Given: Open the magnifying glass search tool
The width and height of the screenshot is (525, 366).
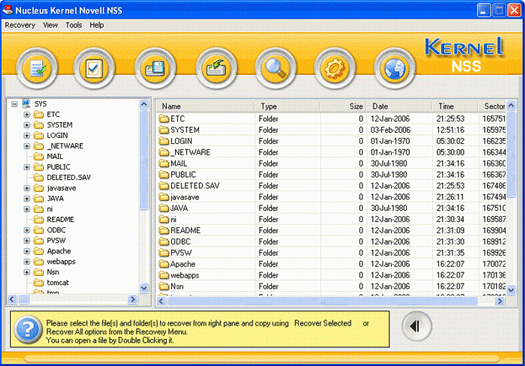Looking at the screenshot, I should 276,68.
